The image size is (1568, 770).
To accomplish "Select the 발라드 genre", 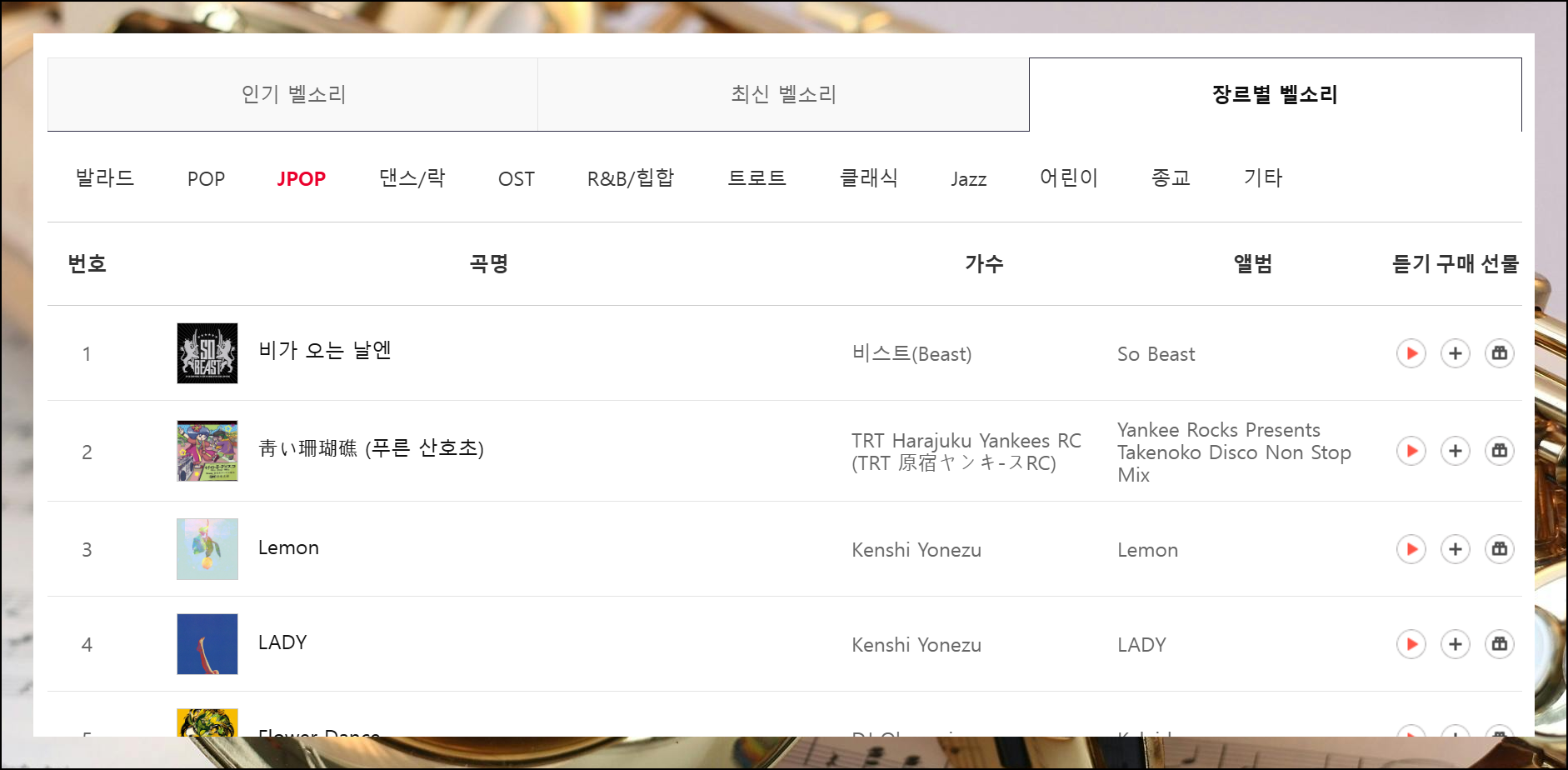I will 105,178.
